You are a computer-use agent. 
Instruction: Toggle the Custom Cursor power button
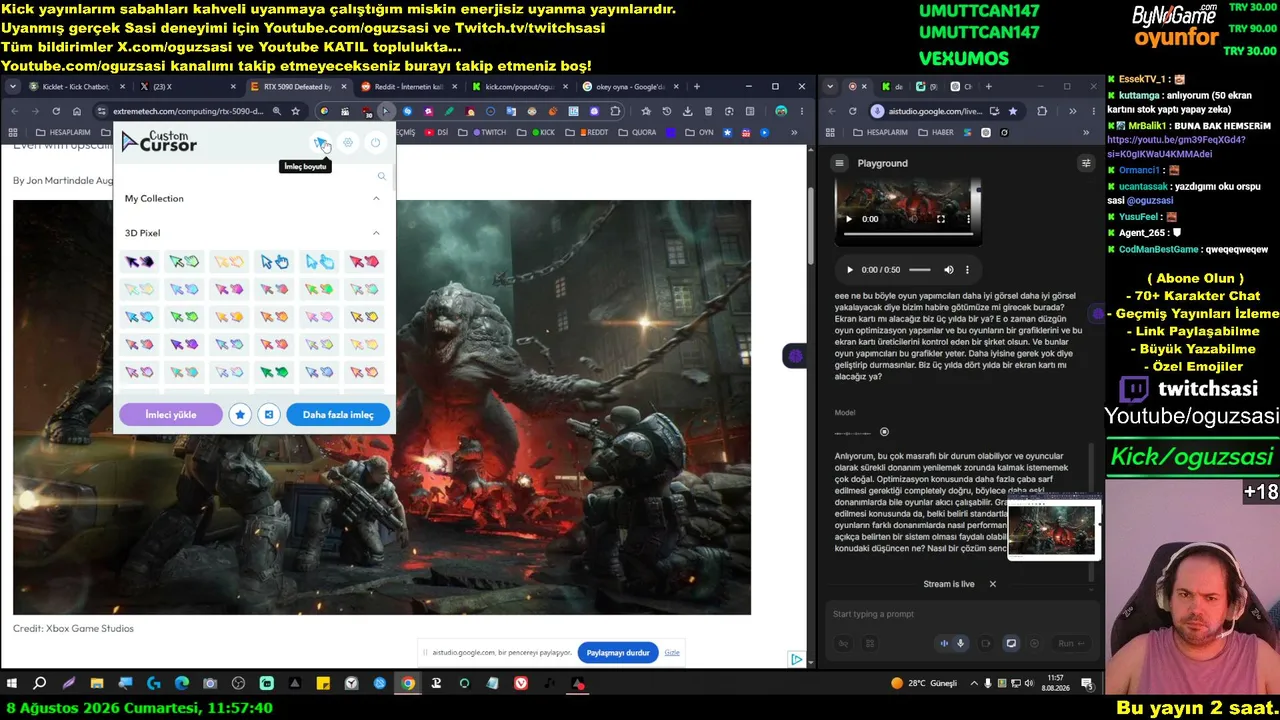[375, 143]
